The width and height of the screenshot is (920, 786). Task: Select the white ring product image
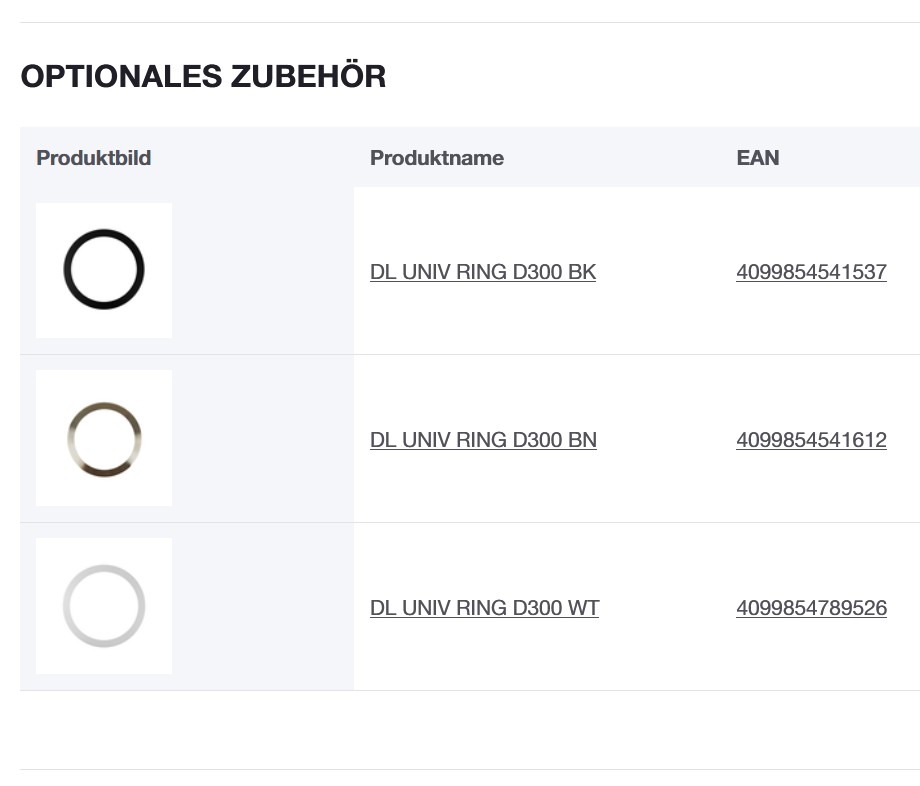tap(104, 606)
